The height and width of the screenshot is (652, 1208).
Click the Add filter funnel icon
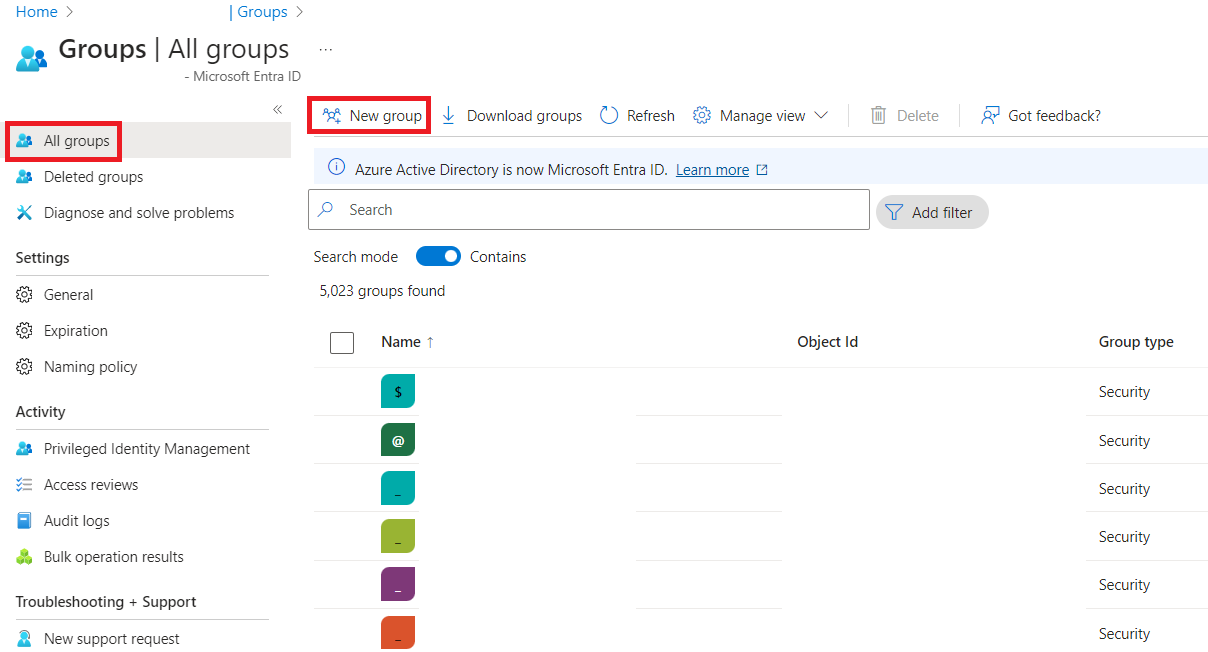point(894,212)
